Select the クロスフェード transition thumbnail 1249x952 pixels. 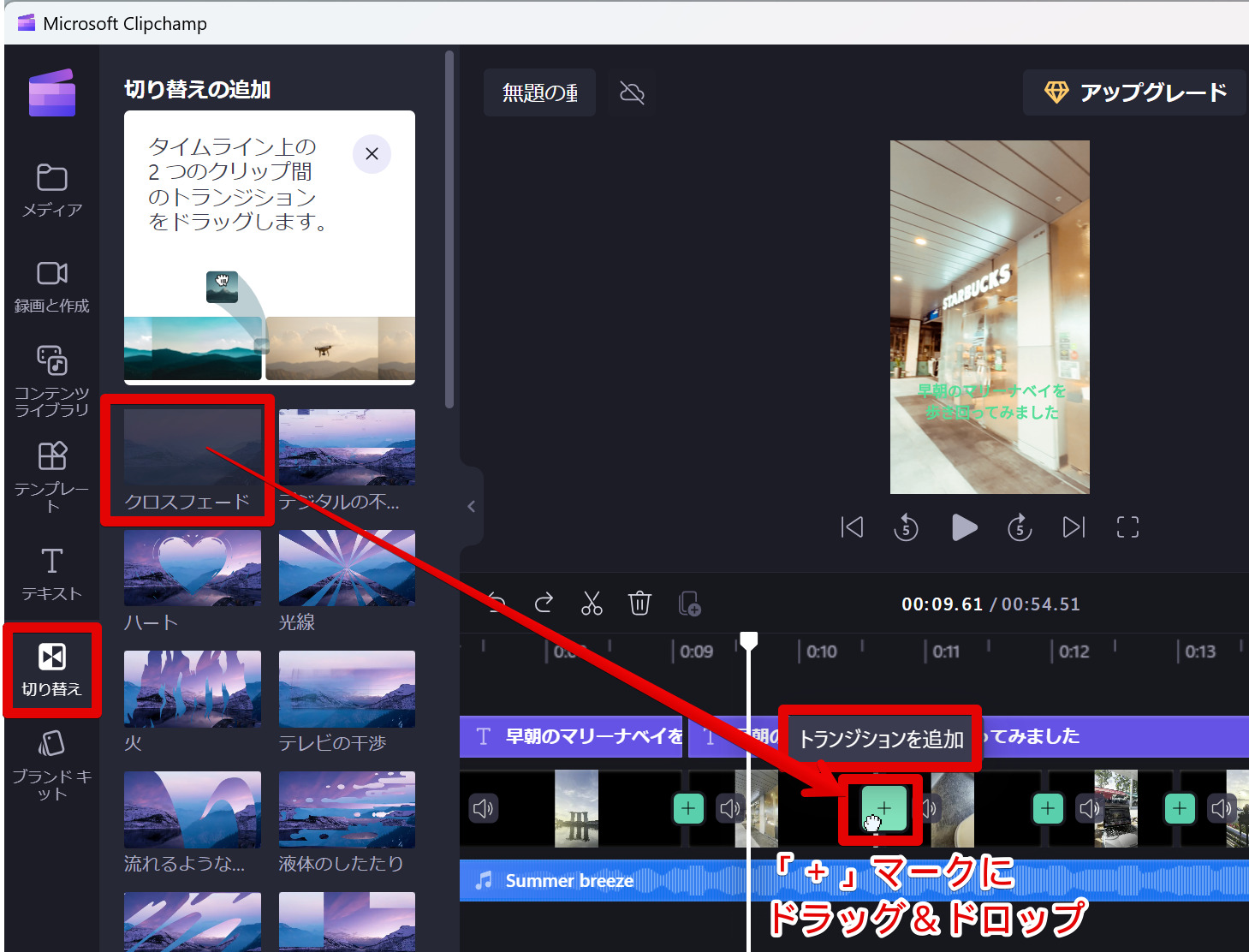pyautogui.click(x=192, y=447)
